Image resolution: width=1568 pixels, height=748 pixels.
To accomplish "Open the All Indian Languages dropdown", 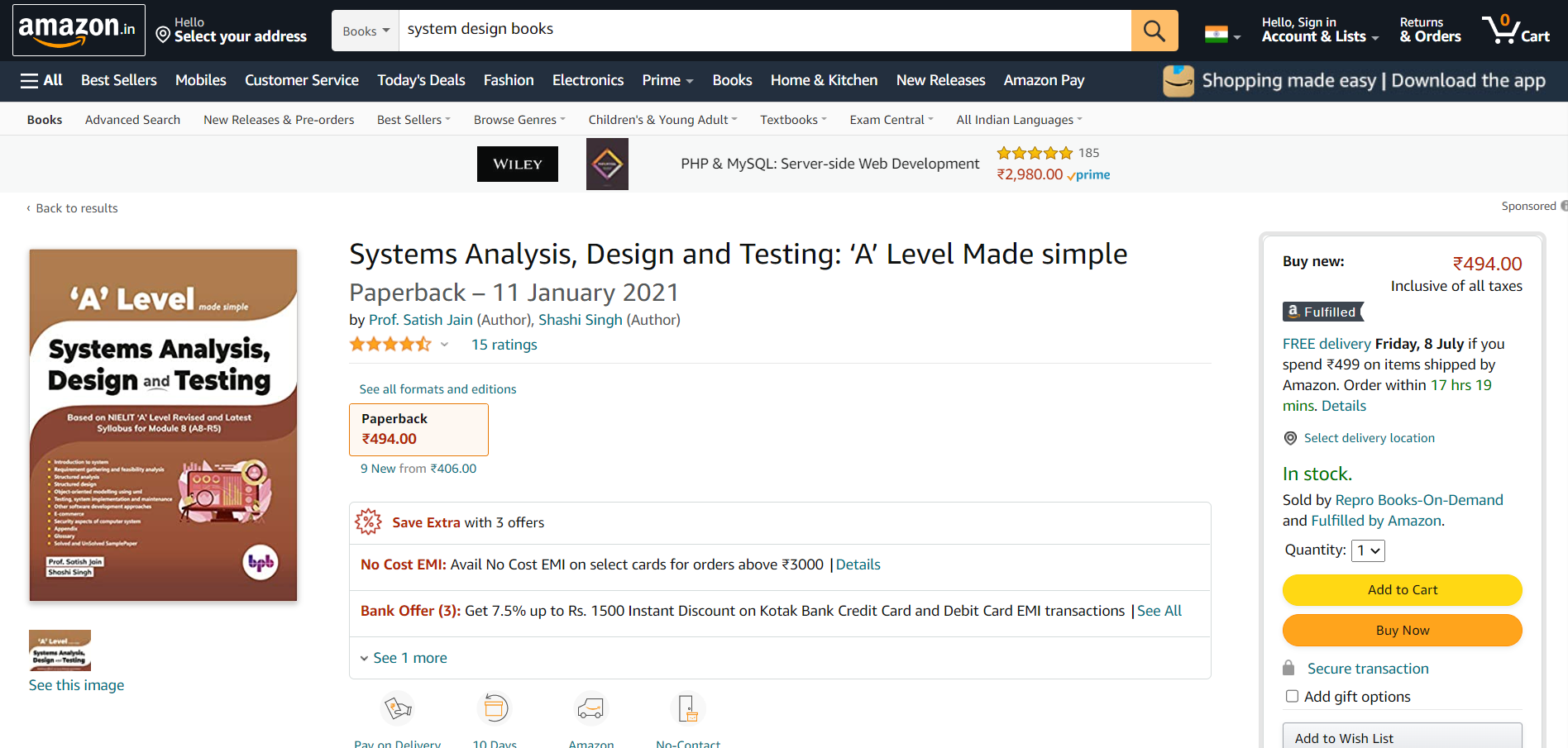I will 1019,120.
